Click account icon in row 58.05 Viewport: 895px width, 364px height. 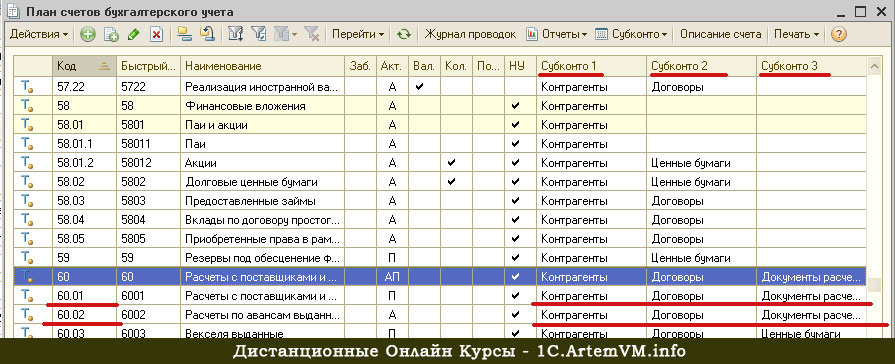(26, 239)
